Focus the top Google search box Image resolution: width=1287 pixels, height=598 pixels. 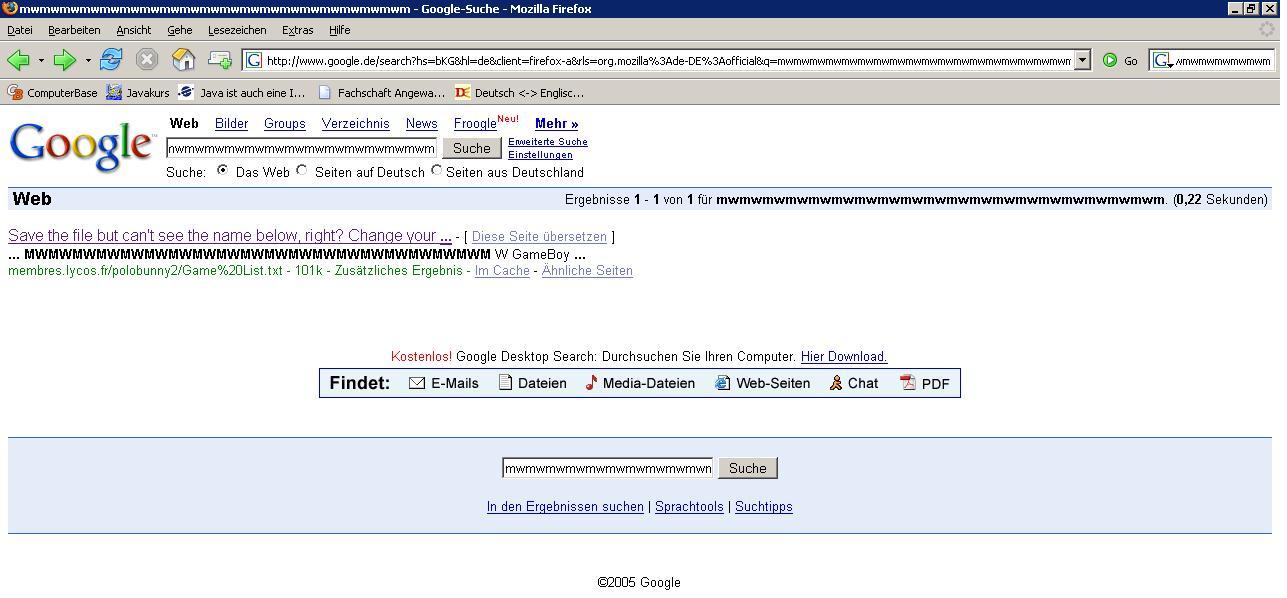pos(301,148)
